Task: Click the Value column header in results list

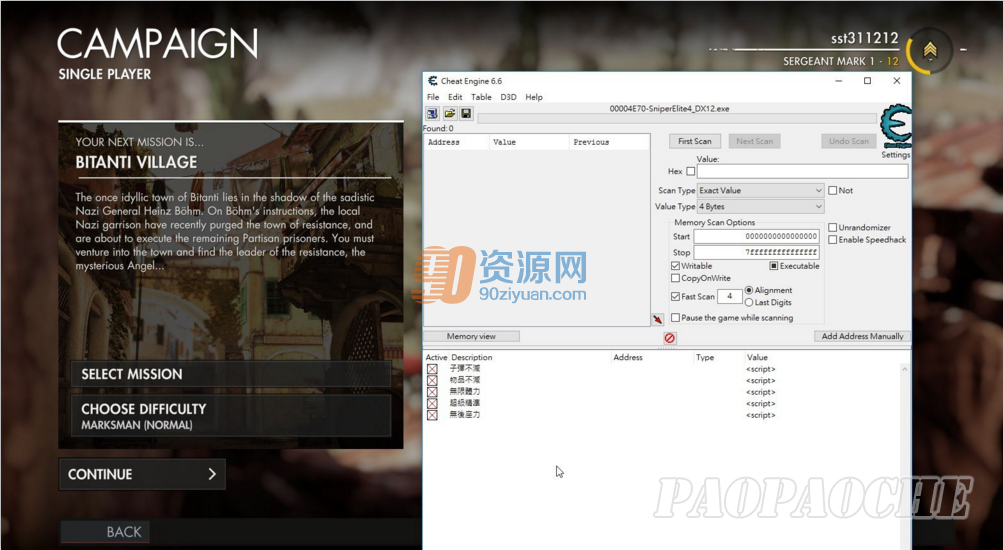Action: [x=529, y=142]
